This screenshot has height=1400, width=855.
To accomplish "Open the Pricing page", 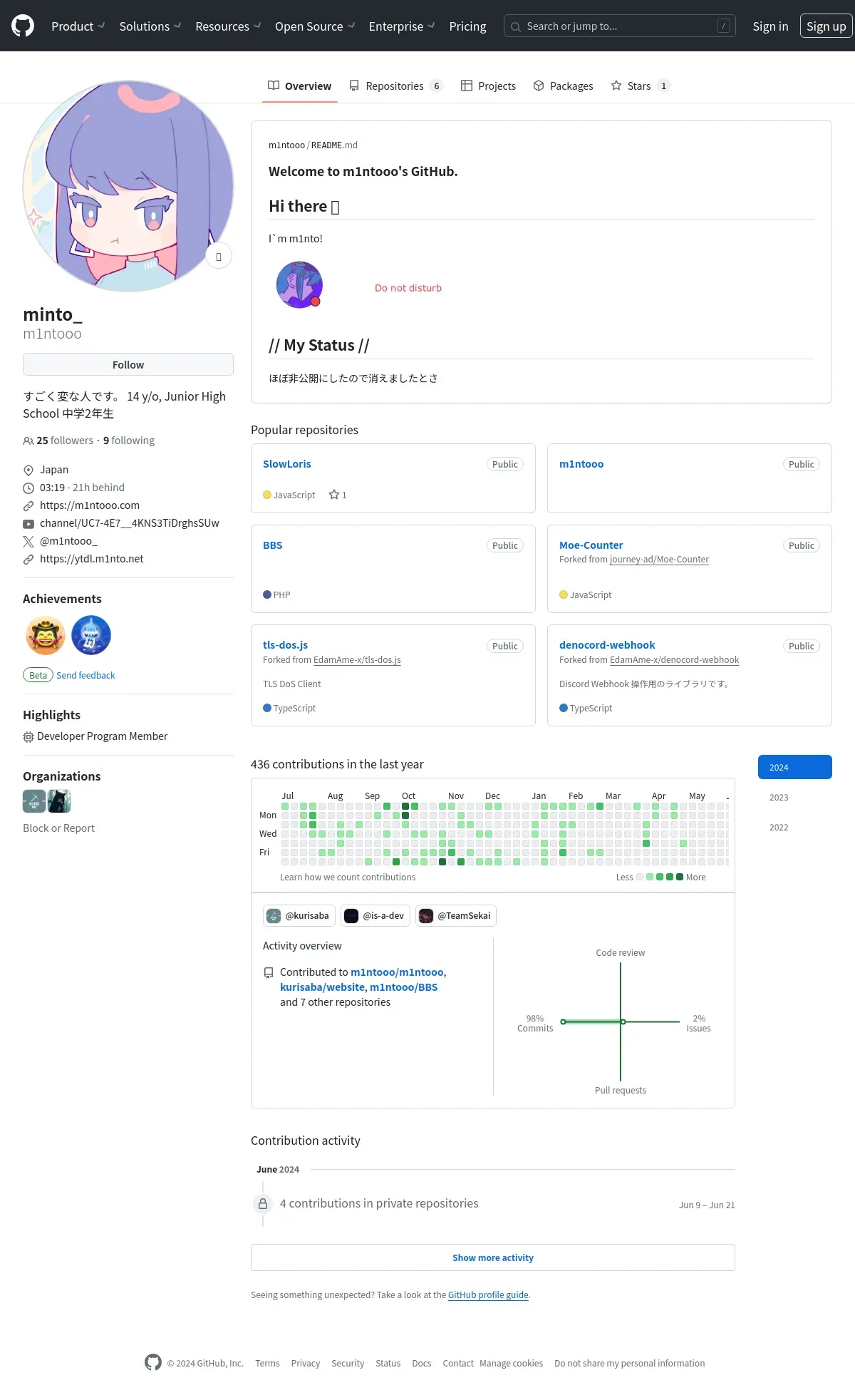I will coord(467,26).
